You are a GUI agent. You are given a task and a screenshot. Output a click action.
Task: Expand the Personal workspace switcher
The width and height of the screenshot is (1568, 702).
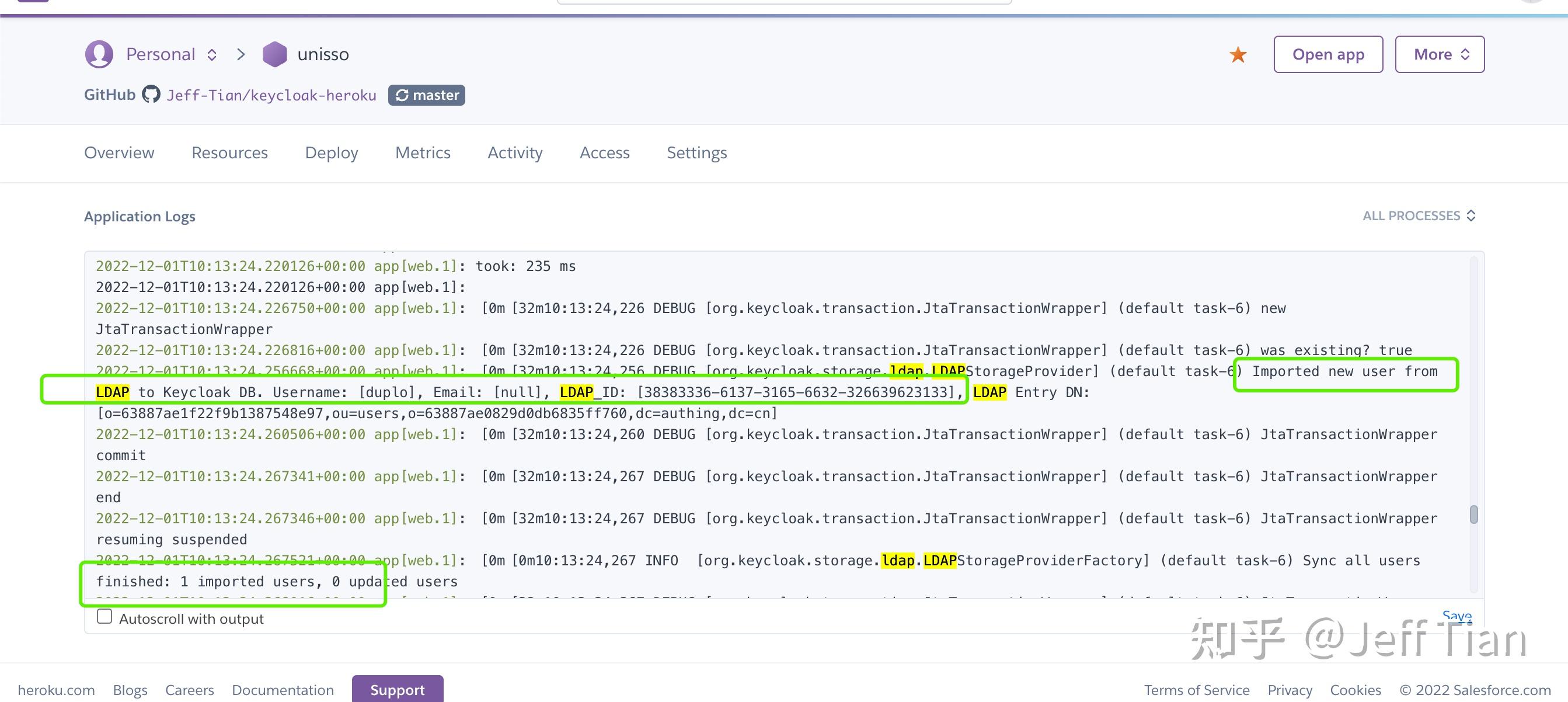pyautogui.click(x=212, y=54)
